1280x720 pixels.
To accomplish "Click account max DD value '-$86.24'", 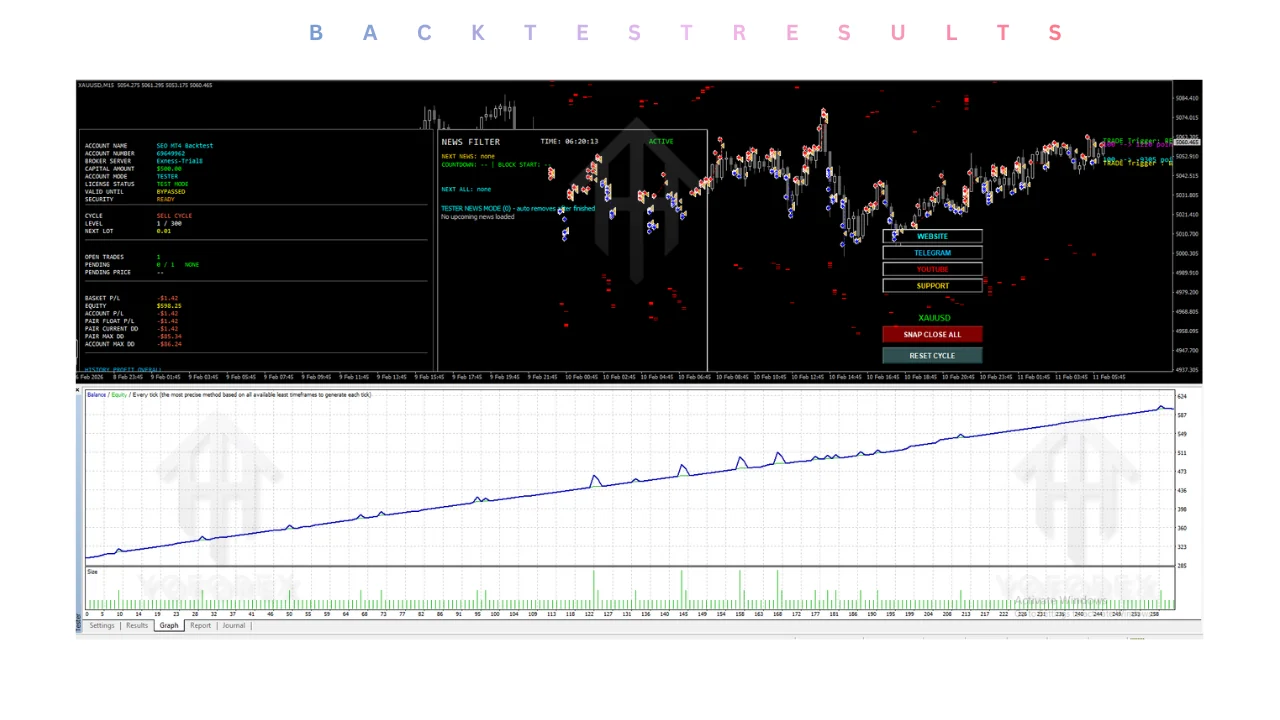I will (x=169, y=344).
